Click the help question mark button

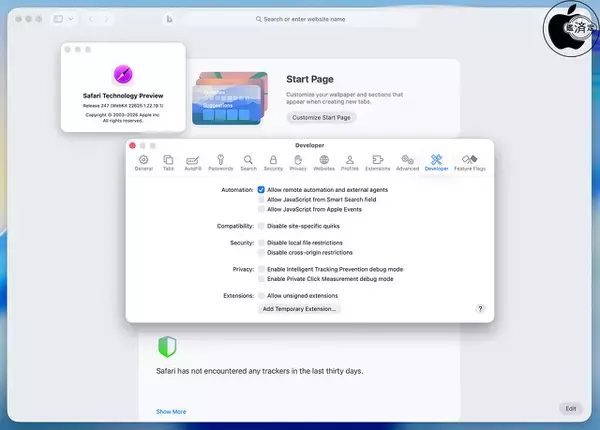click(x=480, y=309)
